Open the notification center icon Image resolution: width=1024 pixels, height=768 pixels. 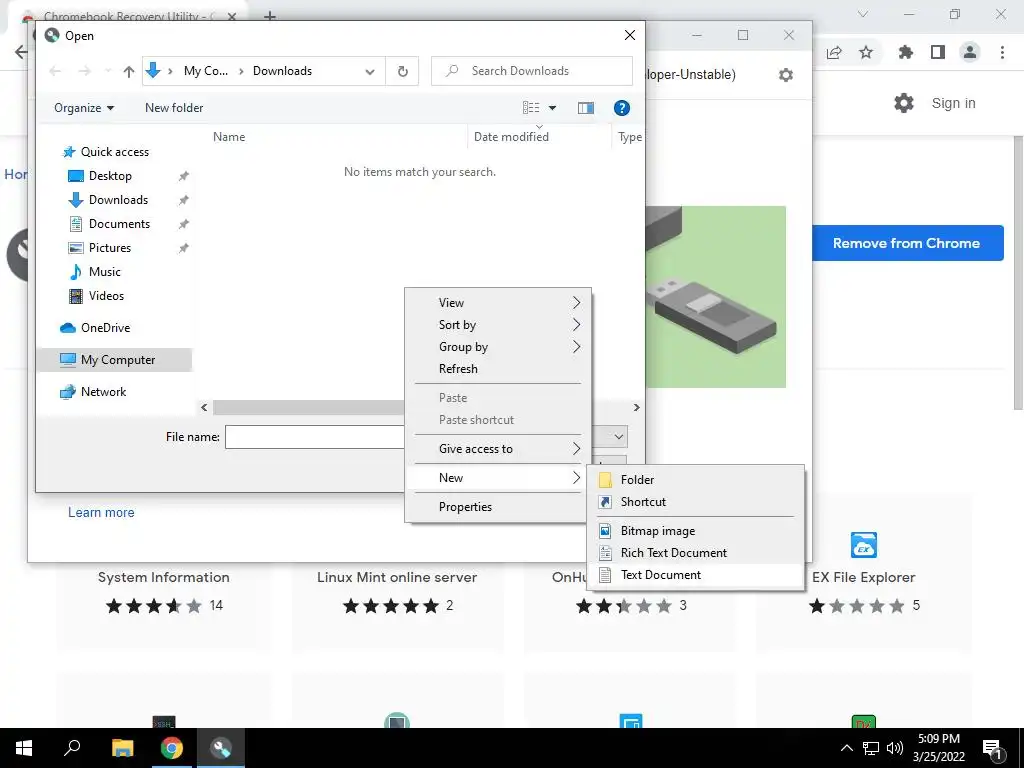pyautogui.click(x=992, y=748)
